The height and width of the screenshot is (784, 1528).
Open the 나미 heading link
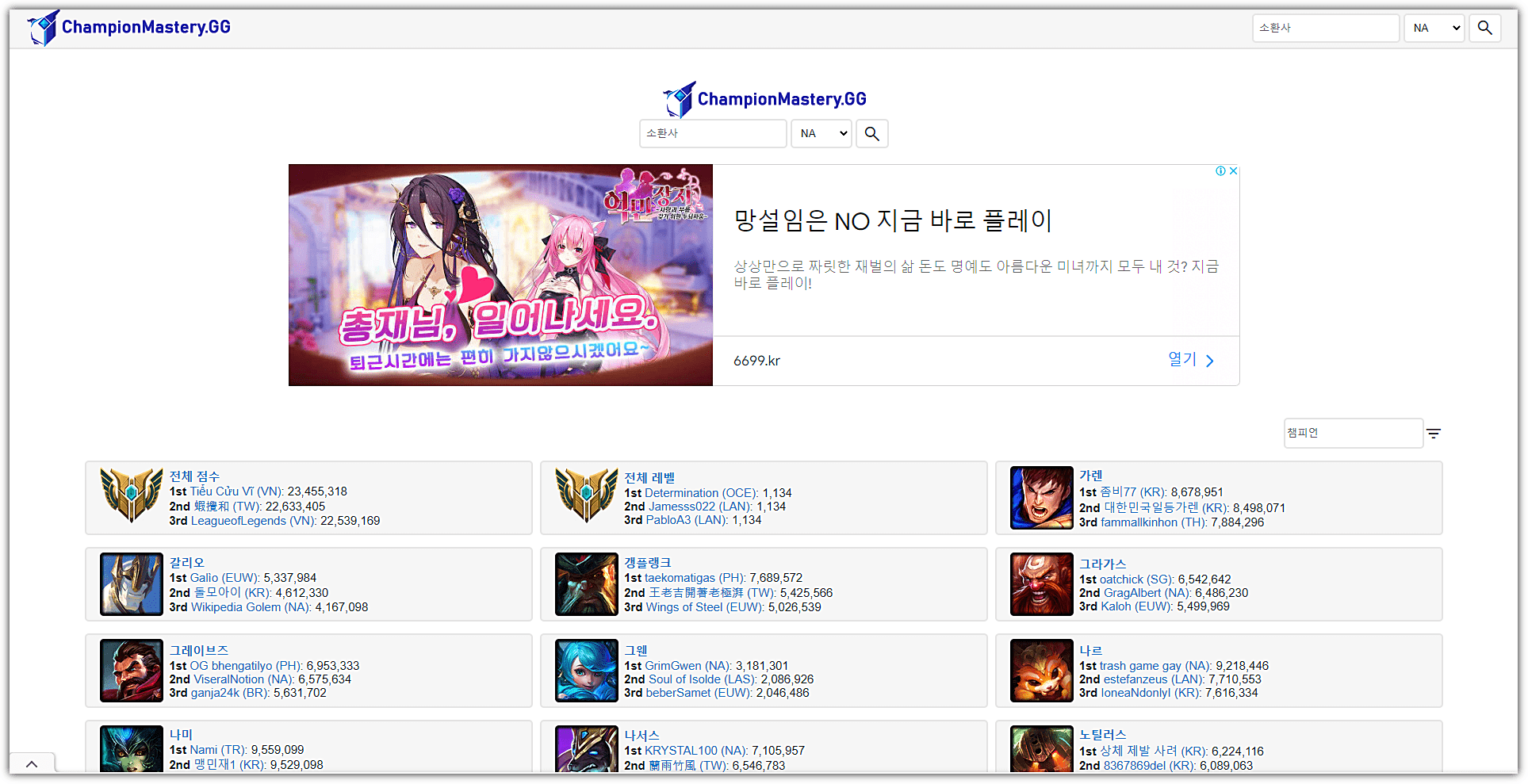pyautogui.click(x=182, y=735)
